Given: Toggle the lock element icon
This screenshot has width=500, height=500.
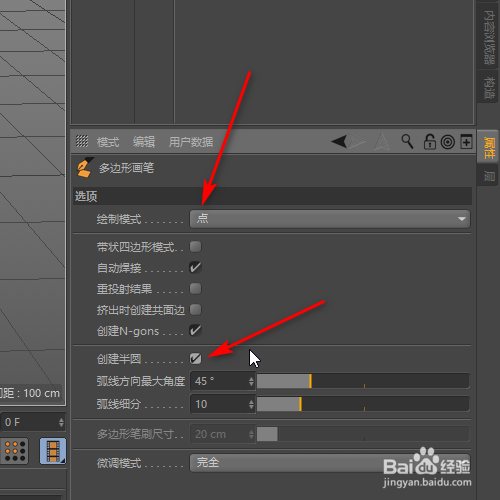Looking at the screenshot, I should (430, 141).
